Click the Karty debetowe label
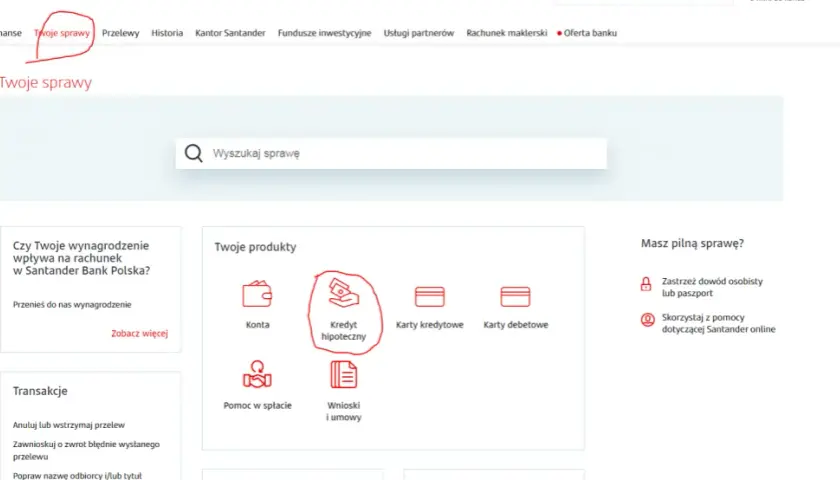Screen dimensions: 840x480 516,325
